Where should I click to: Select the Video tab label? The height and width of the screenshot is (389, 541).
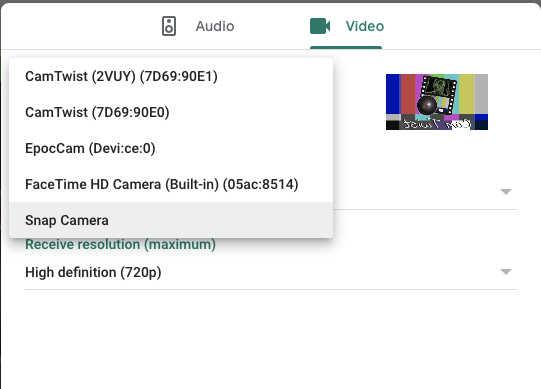(x=365, y=26)
